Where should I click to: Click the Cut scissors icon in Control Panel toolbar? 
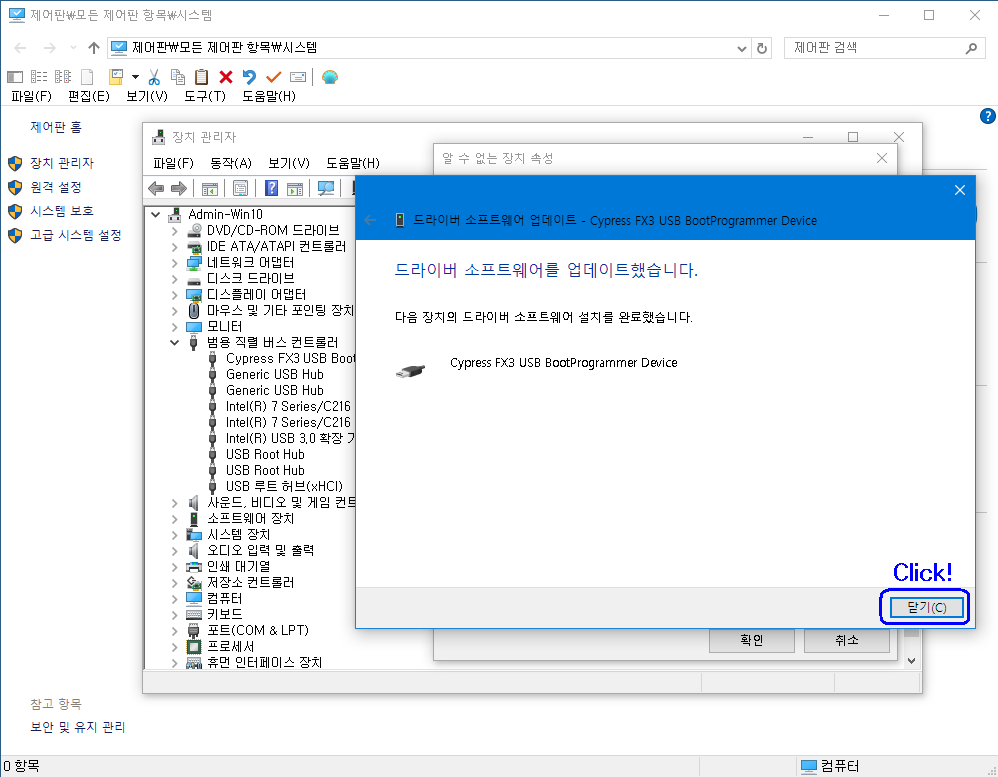coord(154,77)
